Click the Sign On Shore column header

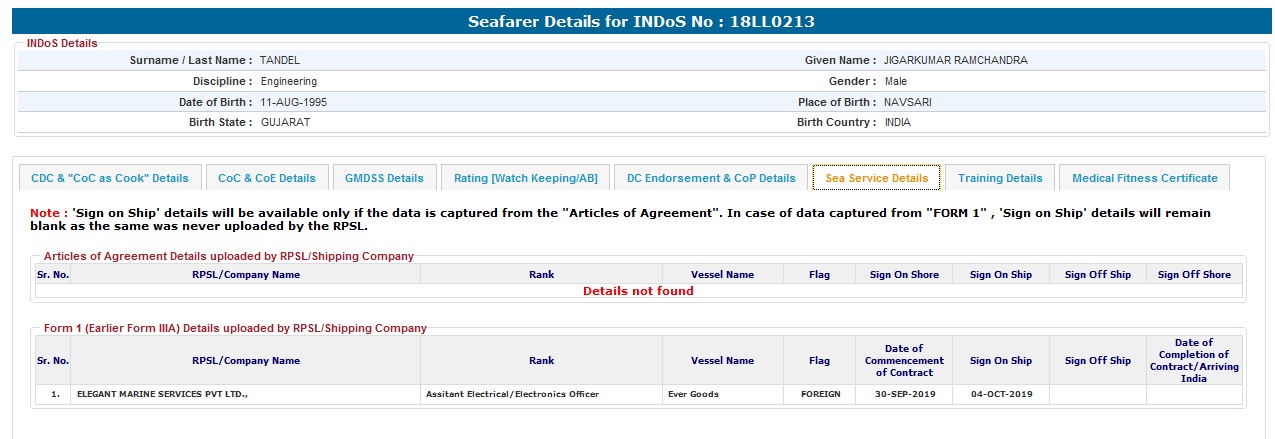pyautogui.click(x=904, y=274)
